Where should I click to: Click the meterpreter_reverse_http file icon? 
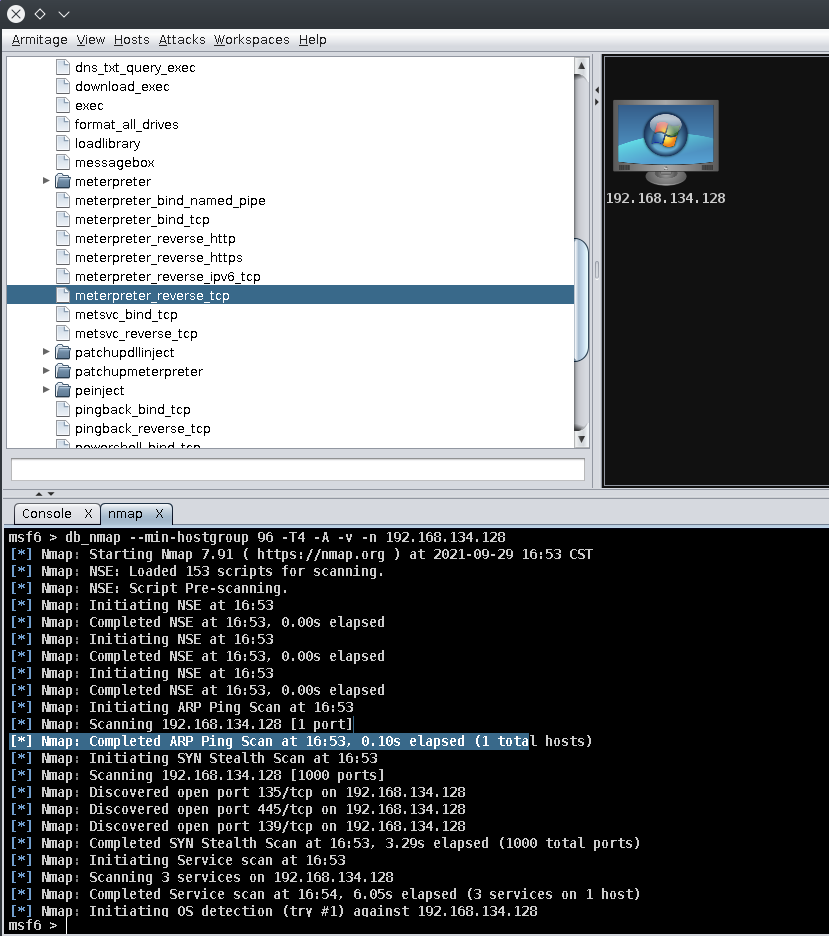pyautogui.click(x=63, y=239)
